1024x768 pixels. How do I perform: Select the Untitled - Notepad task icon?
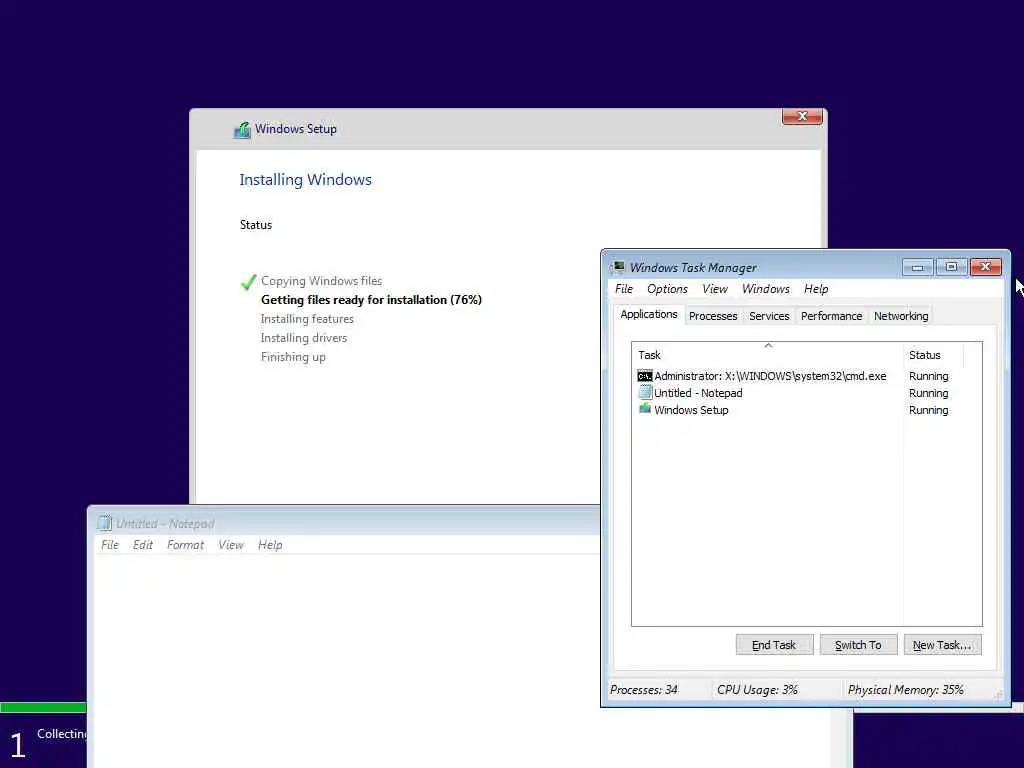click(645, 392)
